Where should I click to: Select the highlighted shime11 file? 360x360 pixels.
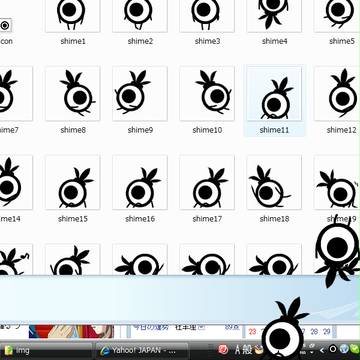pyautogui.click(x=274, y=100)
